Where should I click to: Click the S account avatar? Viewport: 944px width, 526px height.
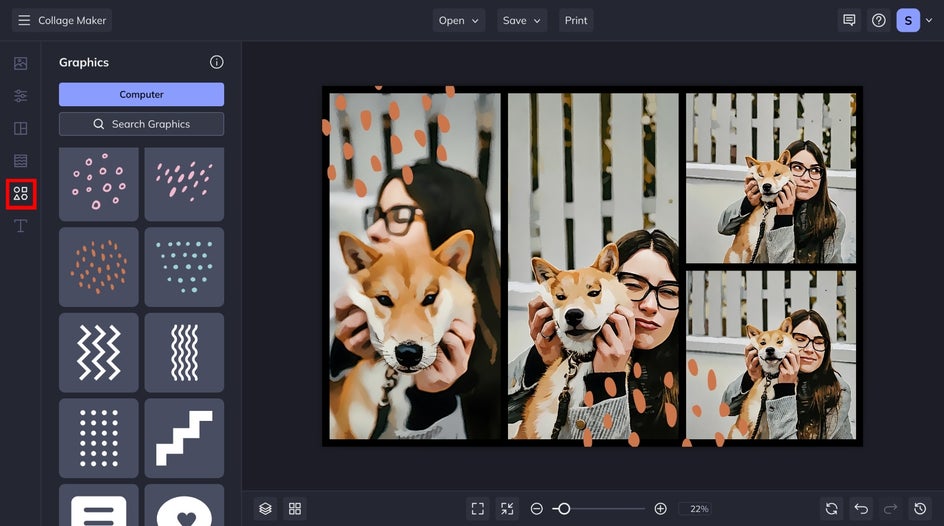(x=908, y=20)
